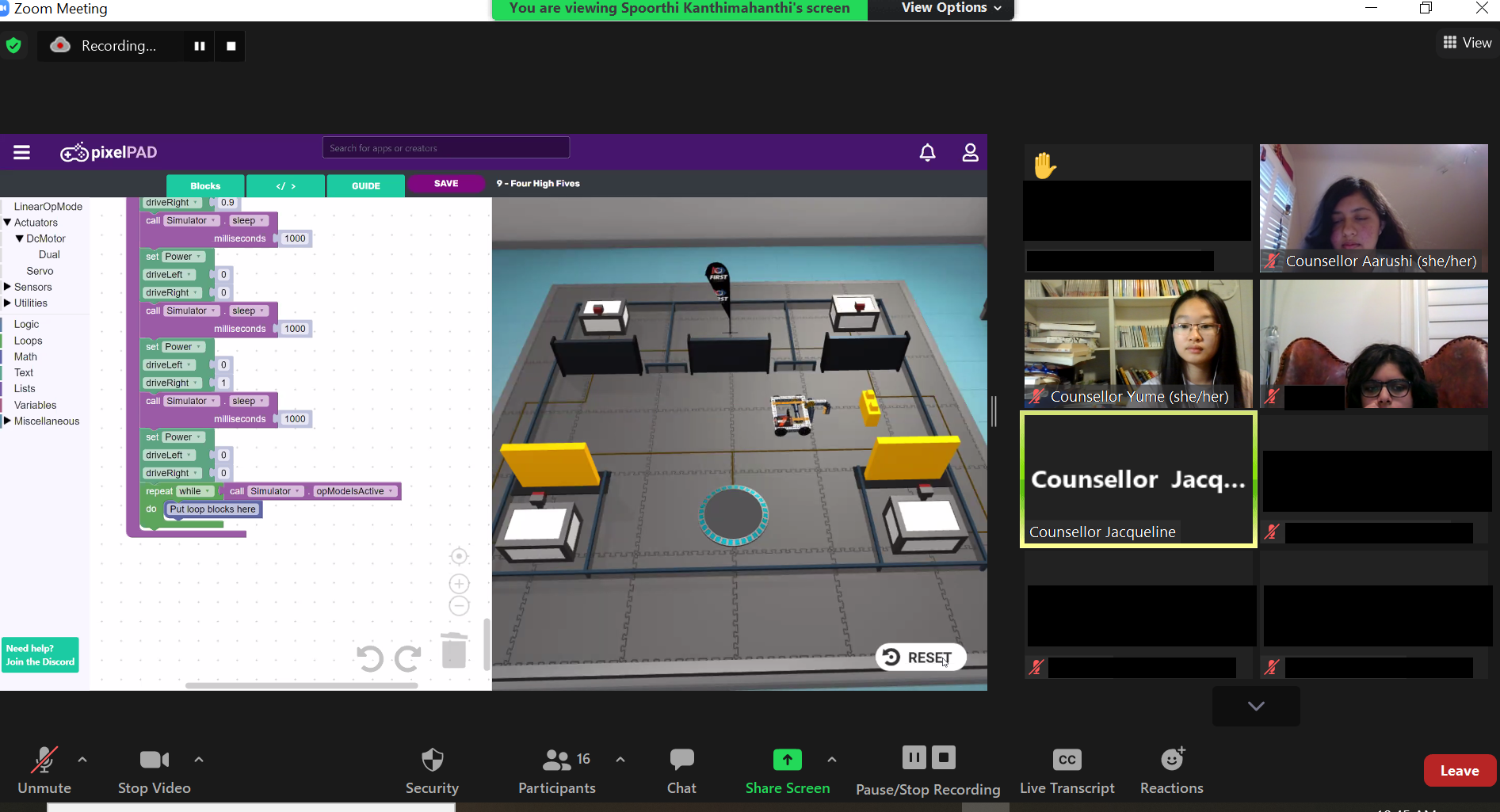Open the Logic blocks category

click(26, 324)
